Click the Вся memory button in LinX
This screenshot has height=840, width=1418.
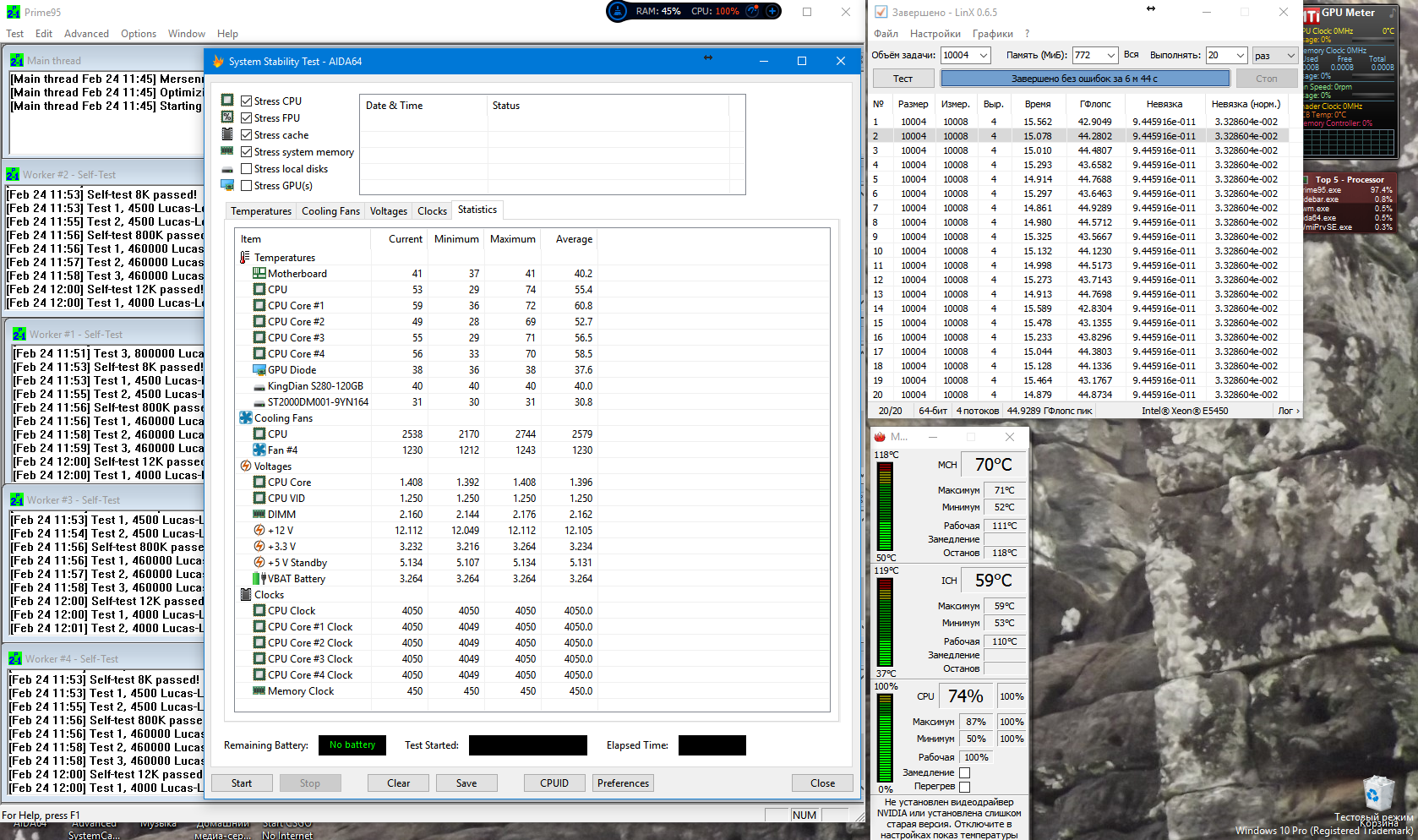(1132, 55)
